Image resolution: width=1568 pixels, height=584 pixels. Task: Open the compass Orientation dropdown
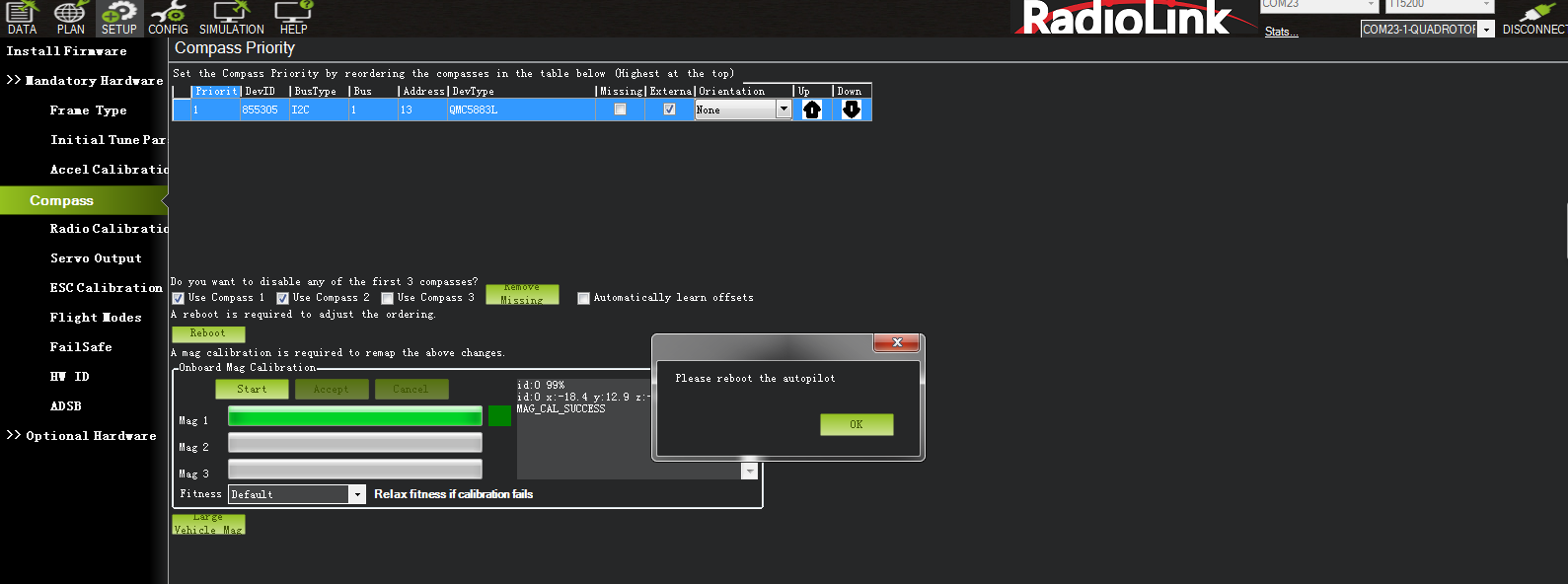pyautogui.click(x=784, y=109)
